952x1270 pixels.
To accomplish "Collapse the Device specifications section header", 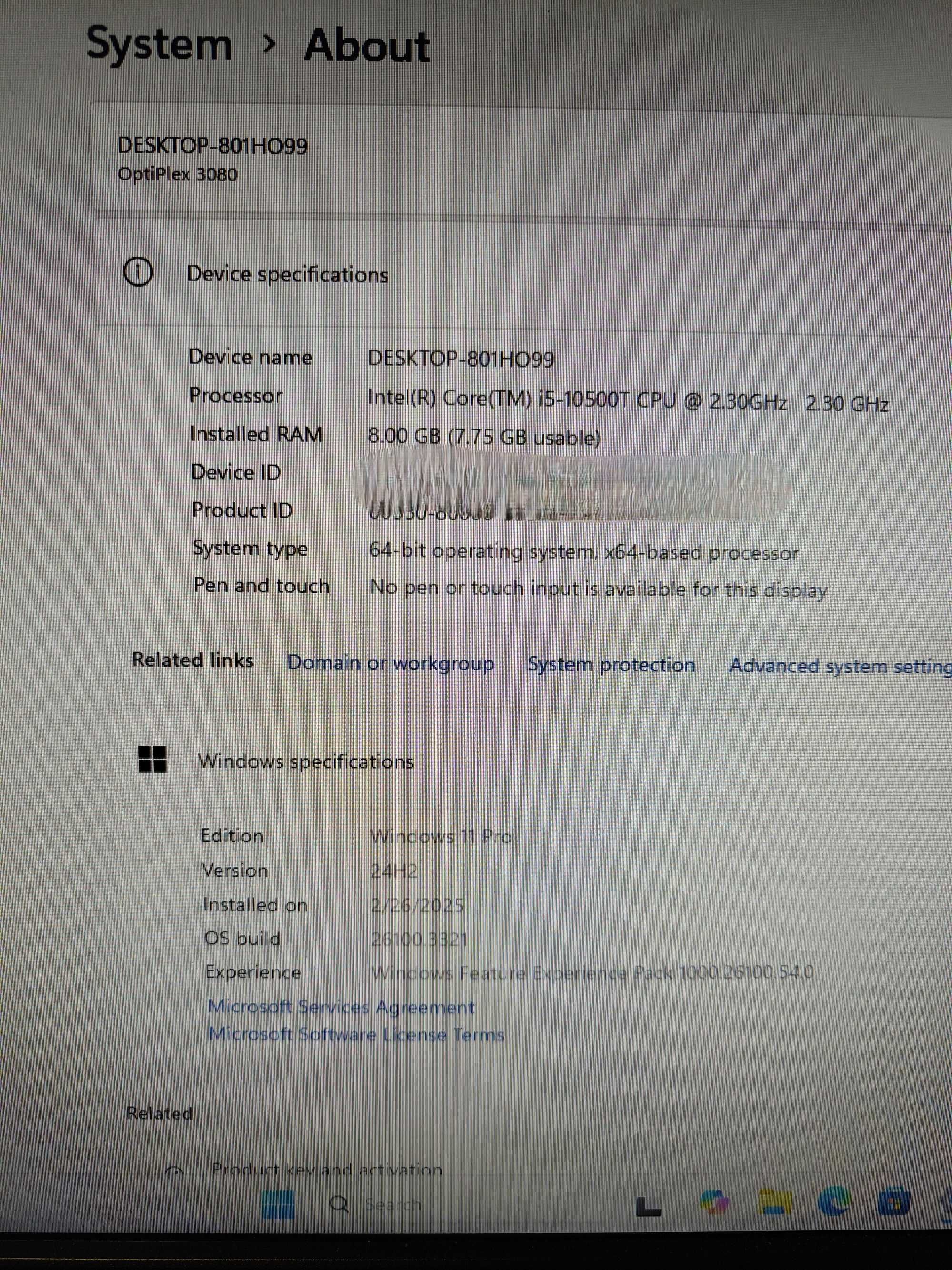I will 522,274.
